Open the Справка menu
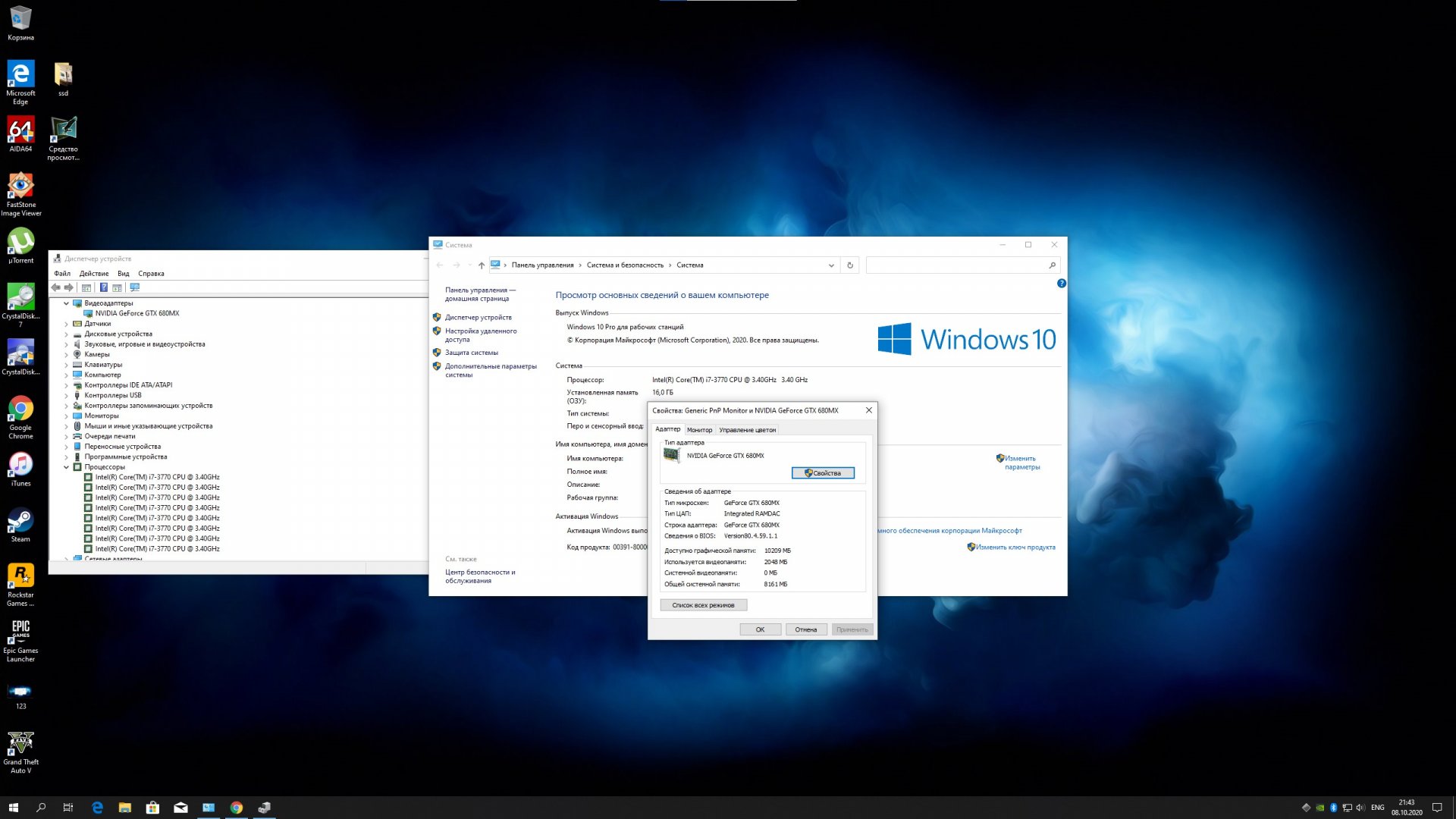1456x819 pixels. click(151, 274)
